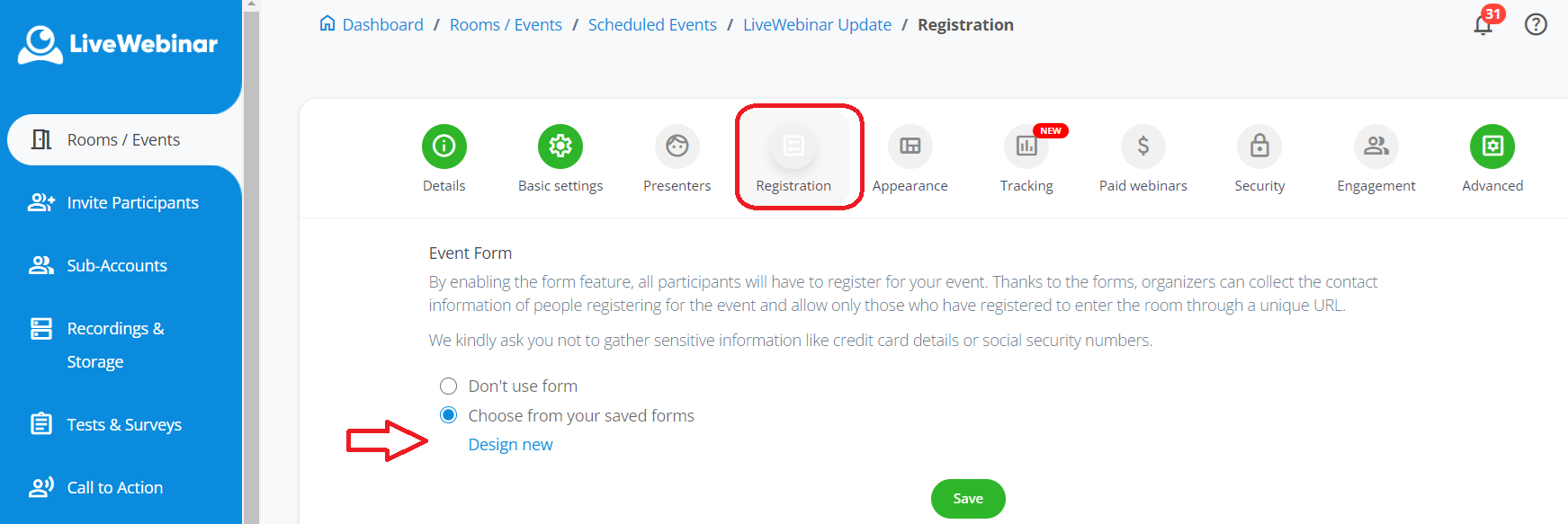Viewport: 1568px width, 524px height.
Task: Click the sidebar vertical scrollbar
Action: pos(251,270)
